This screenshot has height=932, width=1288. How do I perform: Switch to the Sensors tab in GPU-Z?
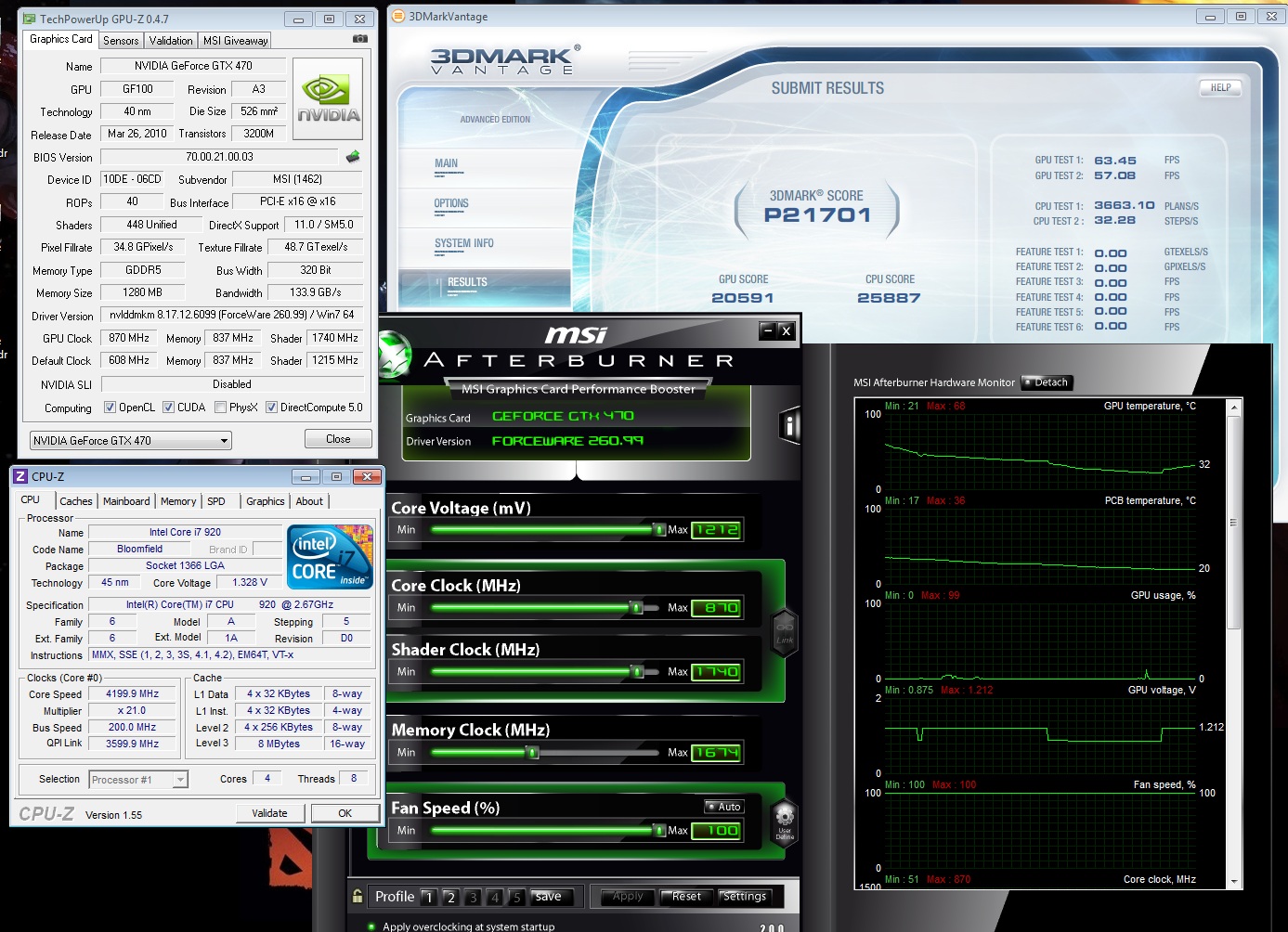[x=121, y=40]
